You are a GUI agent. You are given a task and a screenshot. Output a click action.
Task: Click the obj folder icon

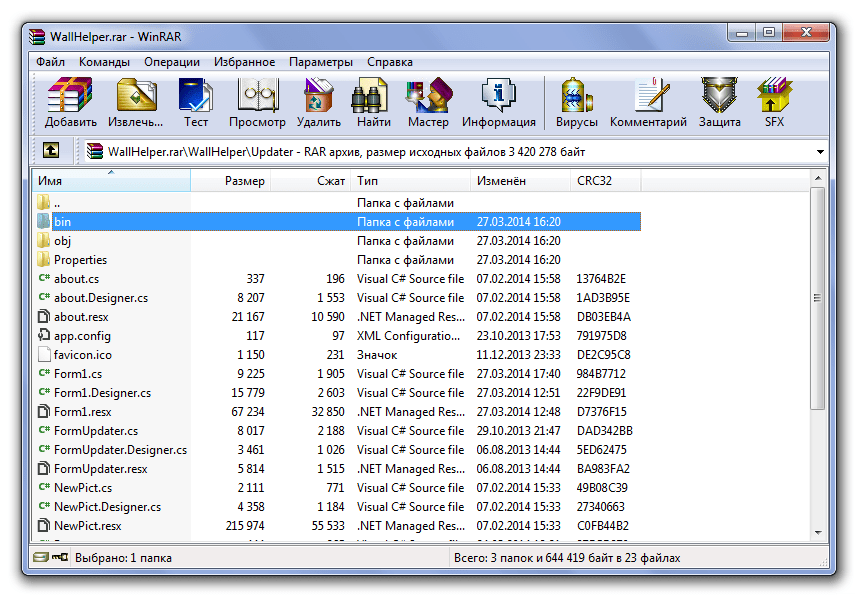(44, 240)
